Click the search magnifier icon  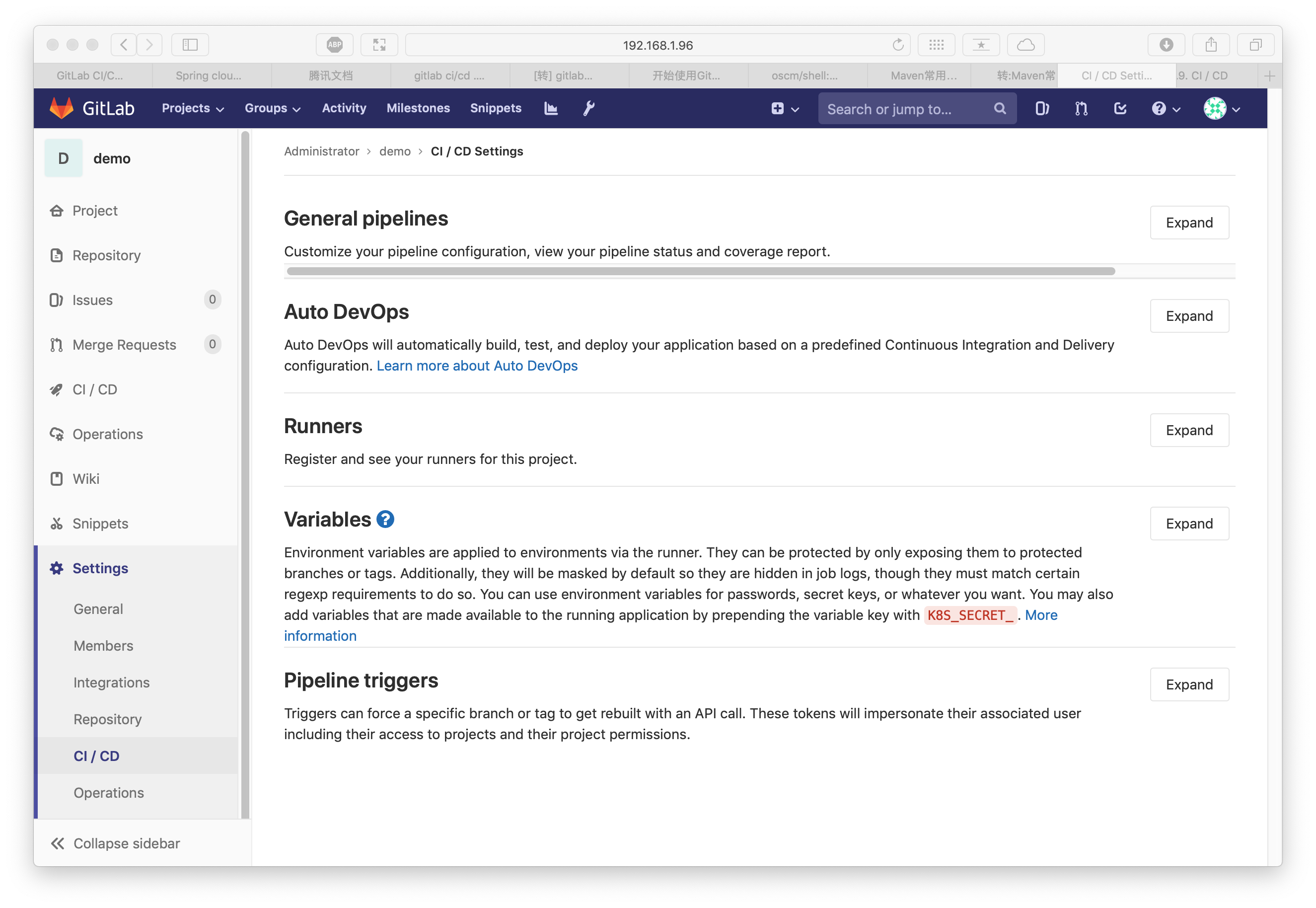(999, 109)
